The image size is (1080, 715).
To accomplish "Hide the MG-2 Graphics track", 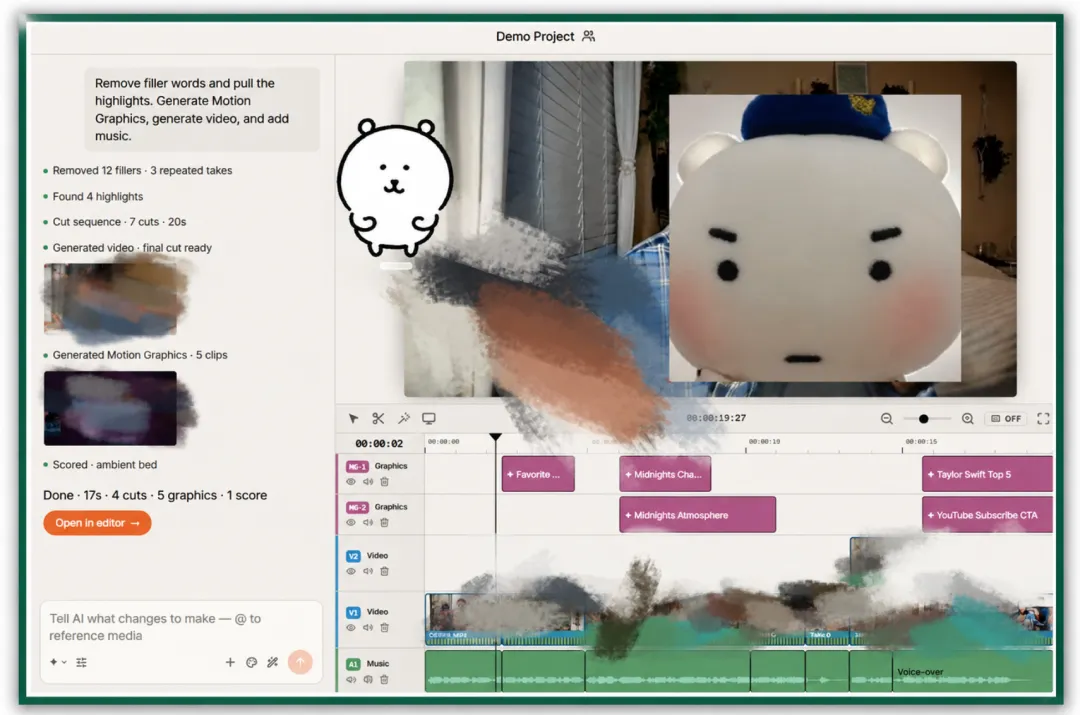I will pyautogui.click(x=351, y=522).
